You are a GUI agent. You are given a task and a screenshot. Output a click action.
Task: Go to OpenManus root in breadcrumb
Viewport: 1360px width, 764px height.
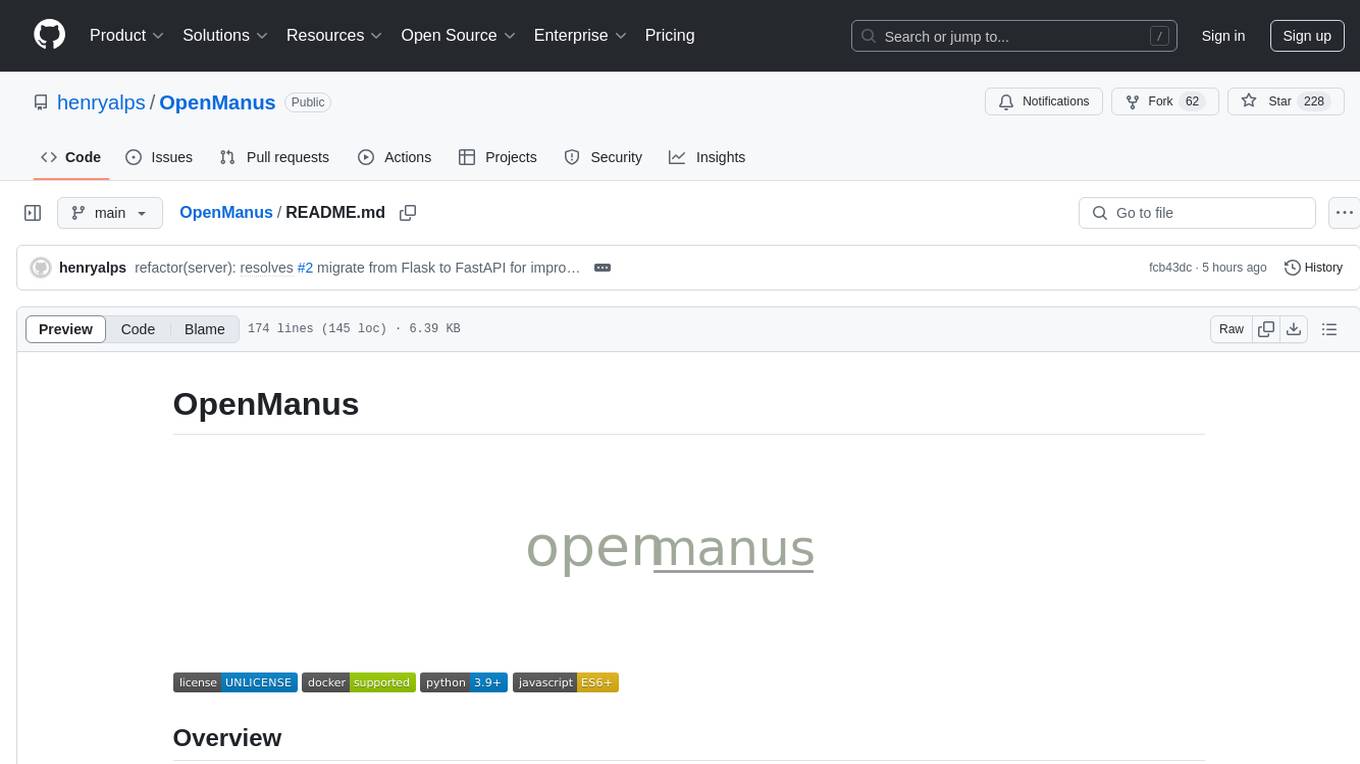226,212
